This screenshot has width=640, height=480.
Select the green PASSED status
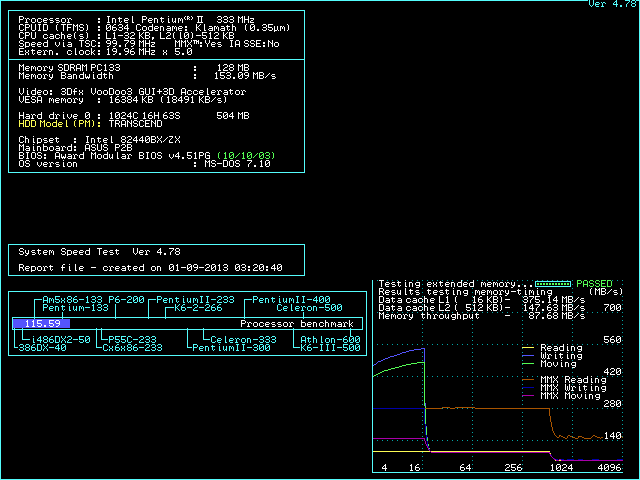pos(594,284)
